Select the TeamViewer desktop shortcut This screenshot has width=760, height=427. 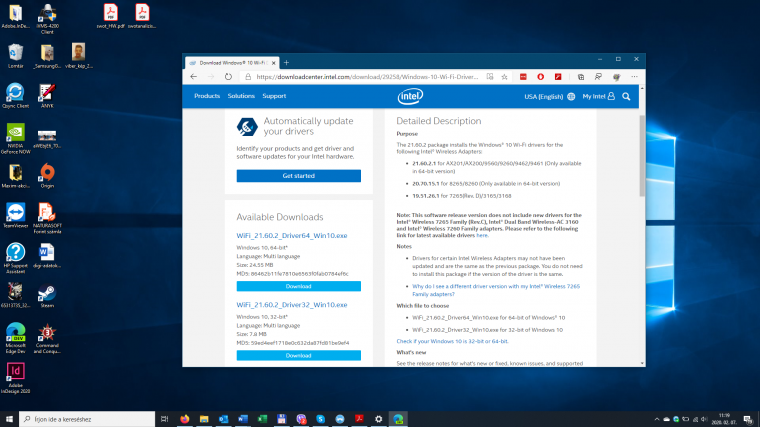(16, 216)
